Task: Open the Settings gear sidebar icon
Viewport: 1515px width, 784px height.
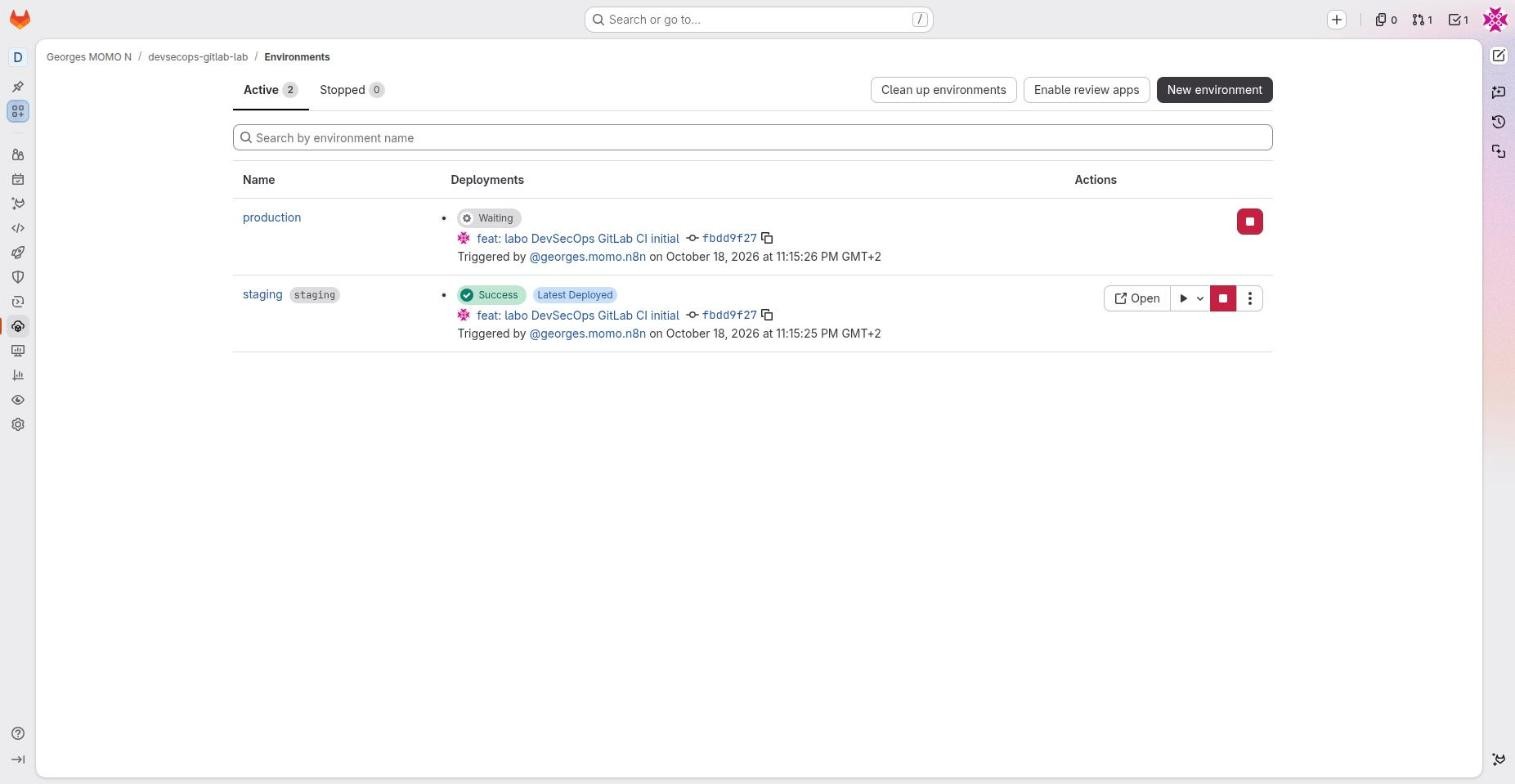Action: pos(18,425)
